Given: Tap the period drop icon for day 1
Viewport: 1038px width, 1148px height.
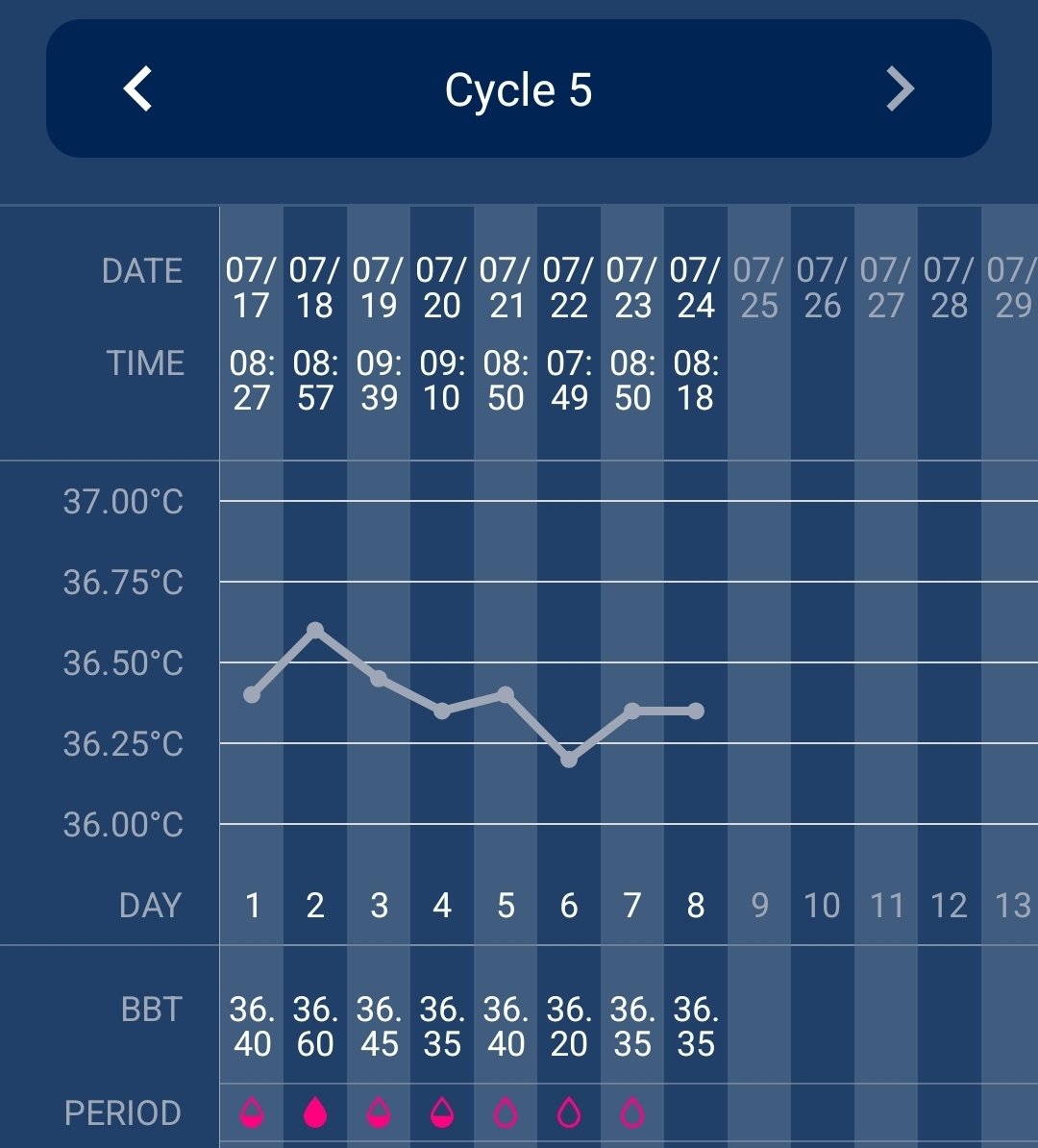Looking at the screenshot, I should tap(252, 1113).
